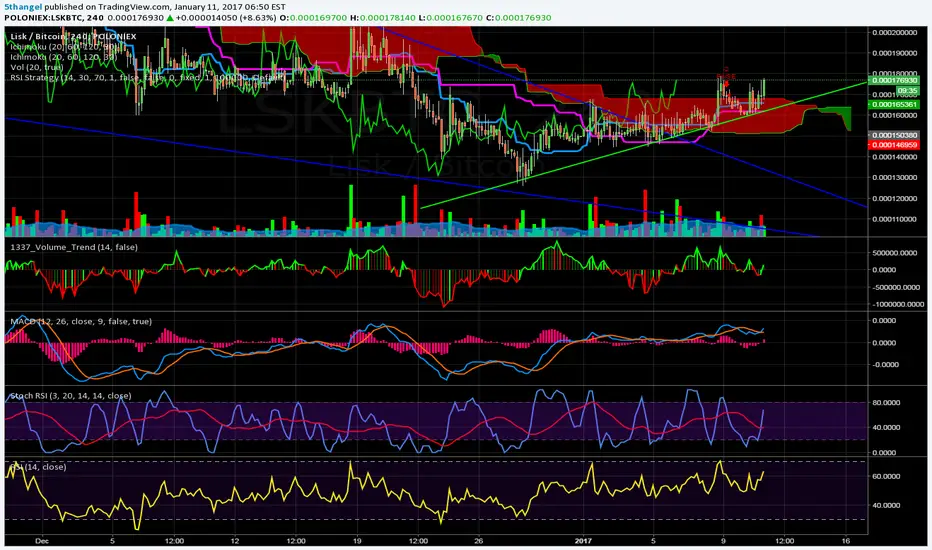Select the open value O:0.000169700
This screenshot has width=932, height=550.
click(313, 18)
